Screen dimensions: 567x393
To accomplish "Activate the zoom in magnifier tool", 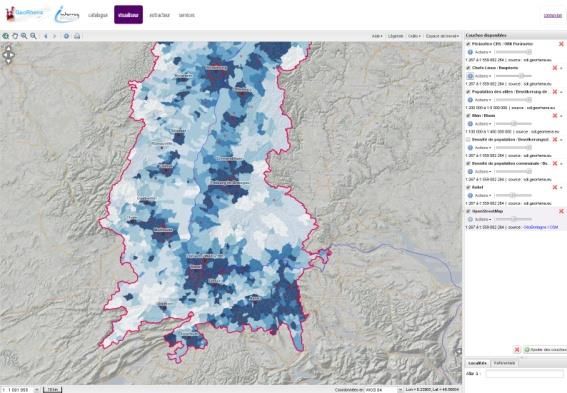I will point(24,36).
